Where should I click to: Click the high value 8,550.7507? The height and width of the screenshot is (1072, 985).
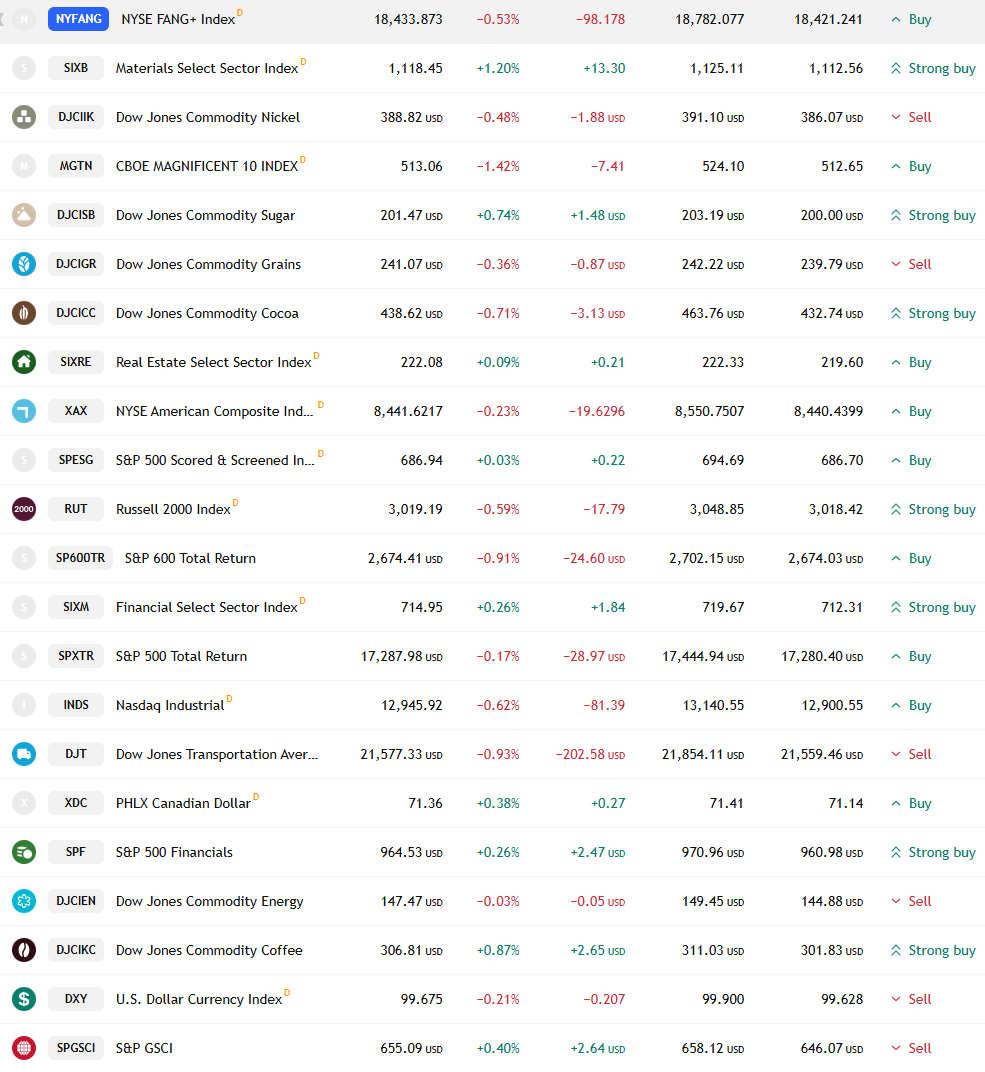710,412
